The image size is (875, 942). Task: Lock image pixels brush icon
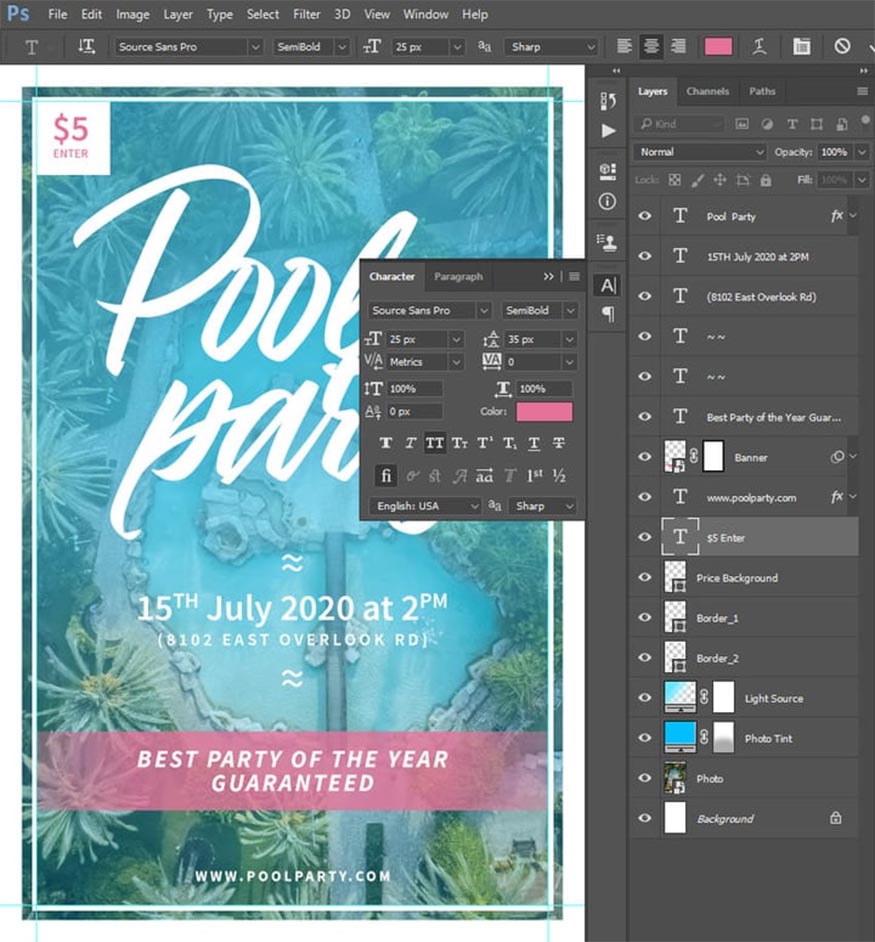[x=697, y=180]
